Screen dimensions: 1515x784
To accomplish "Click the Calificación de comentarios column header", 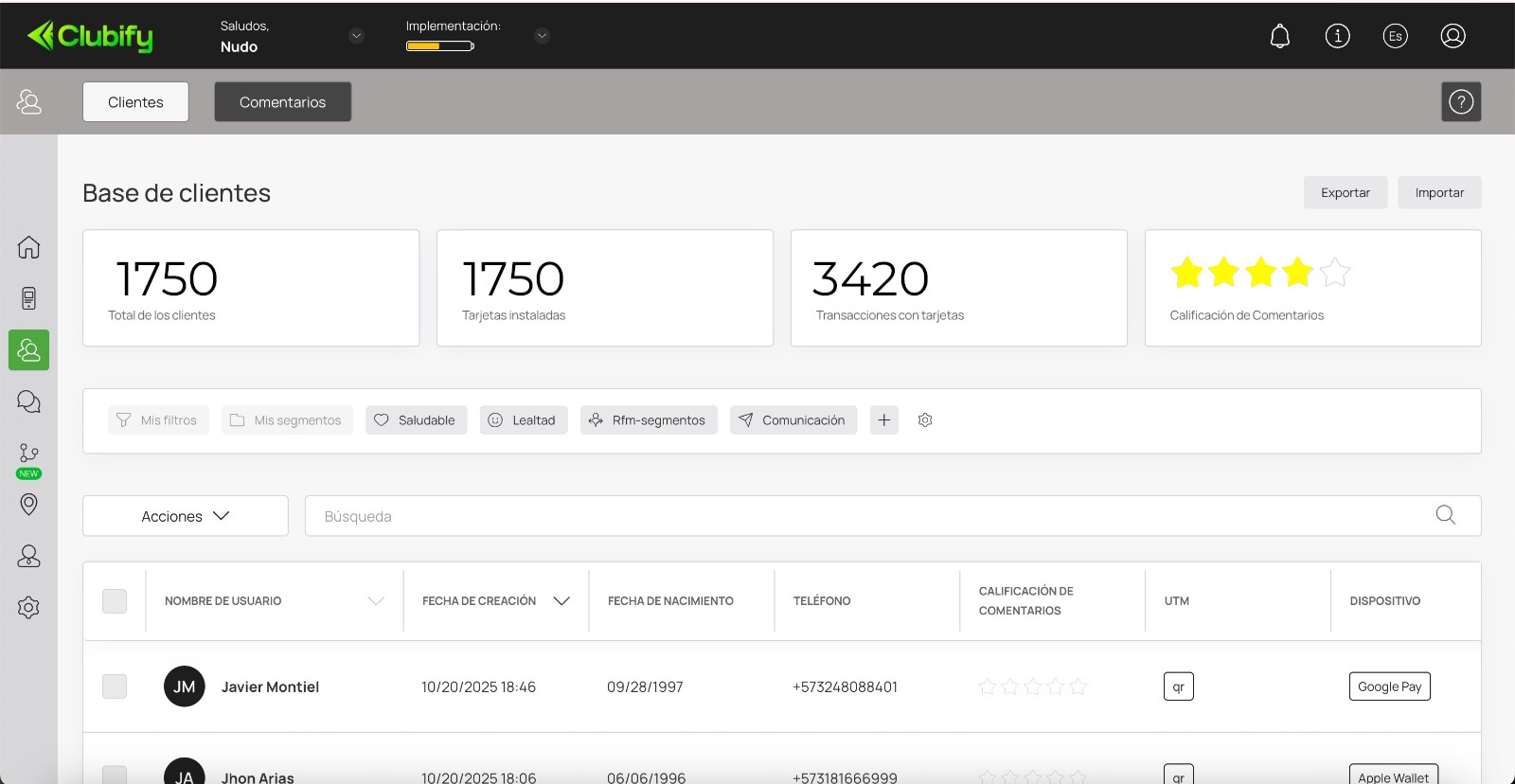I will (x=1026, y=601).
